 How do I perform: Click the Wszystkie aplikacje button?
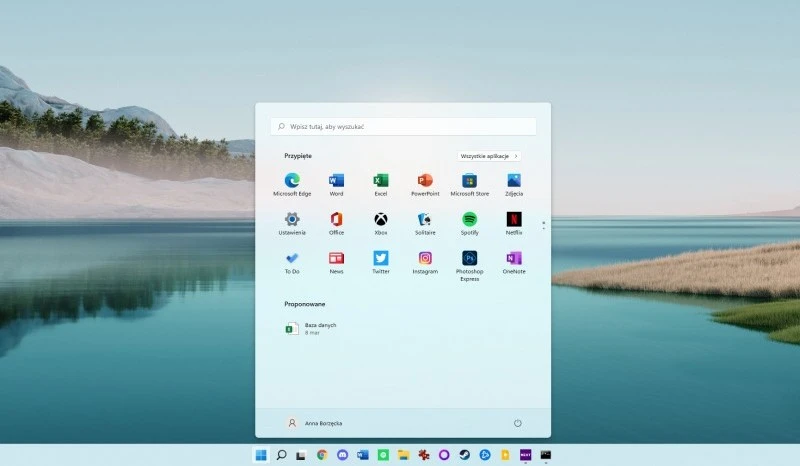point(489,156)
